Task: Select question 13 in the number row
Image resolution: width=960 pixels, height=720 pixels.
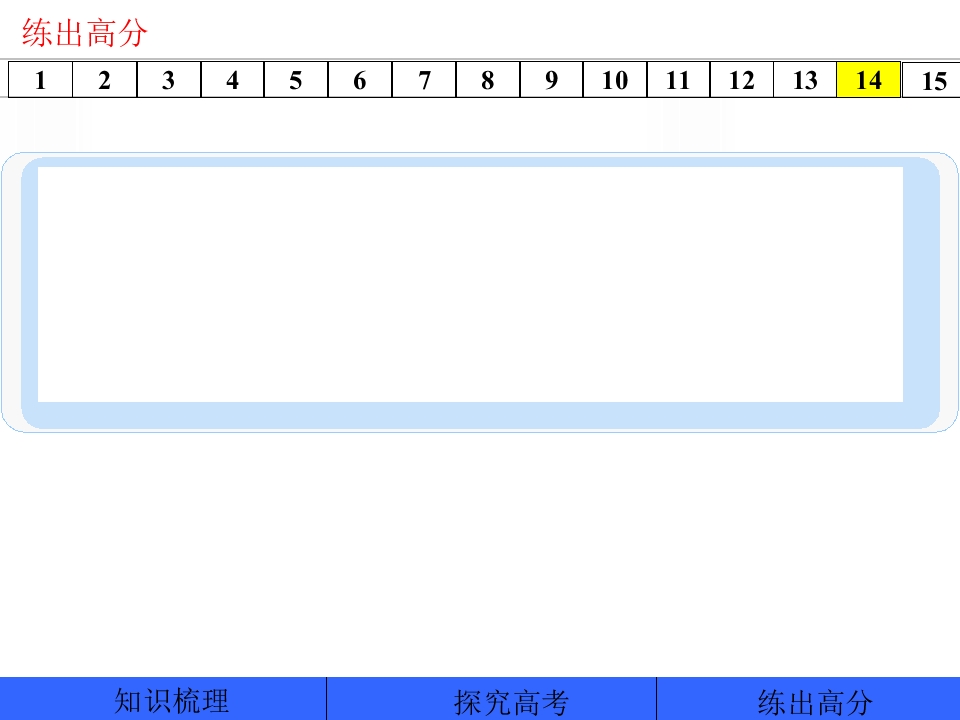Action: click(805, 80)
